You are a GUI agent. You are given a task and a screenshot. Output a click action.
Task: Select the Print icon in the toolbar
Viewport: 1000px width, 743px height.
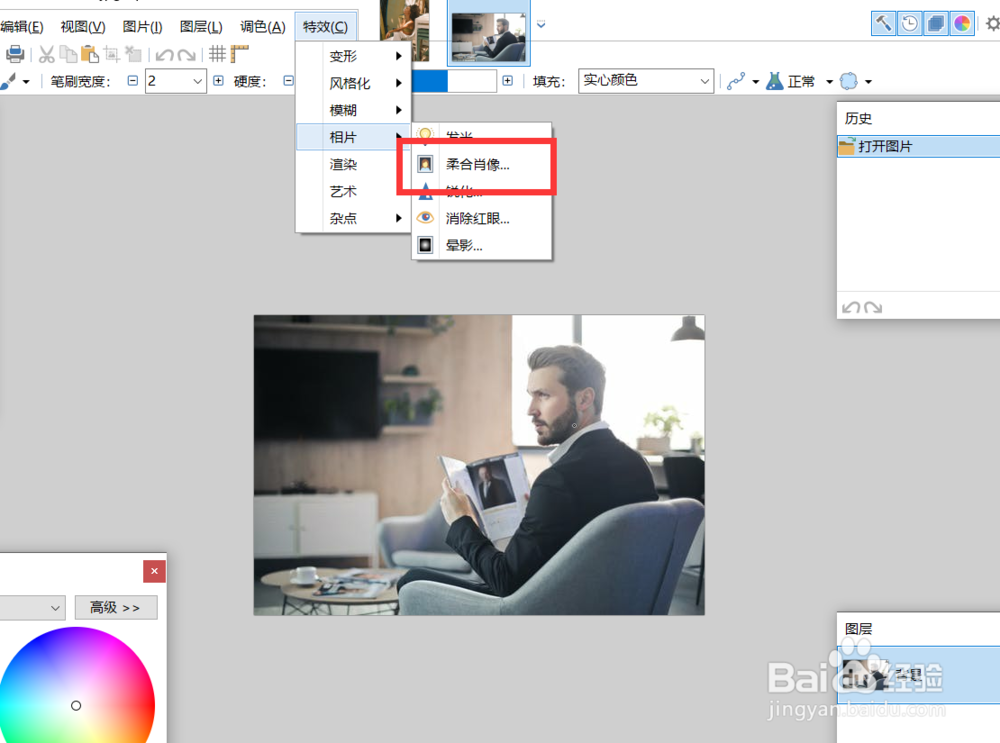(14, 55)
